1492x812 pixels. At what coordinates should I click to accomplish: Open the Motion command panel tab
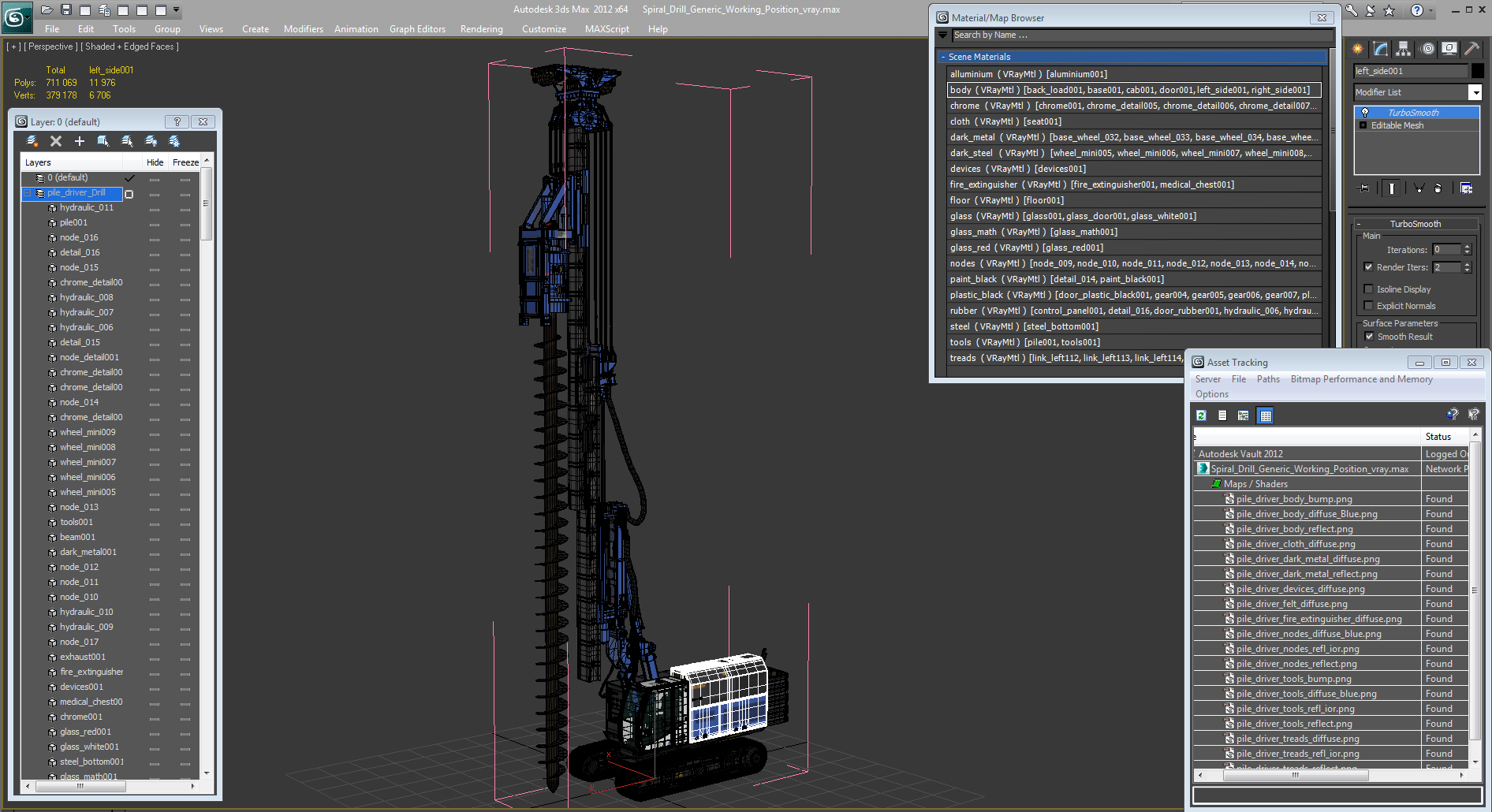pos(1427,49)
